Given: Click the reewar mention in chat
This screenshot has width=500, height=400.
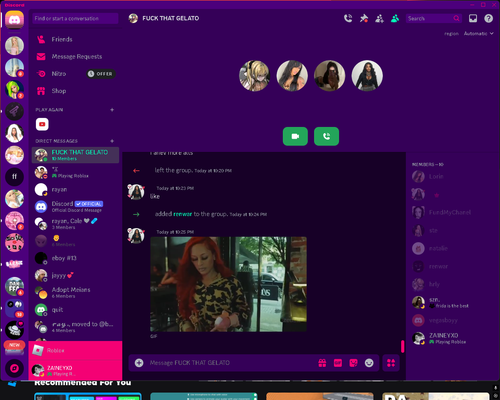Looking at the screenshot, I should coord(183,214).
